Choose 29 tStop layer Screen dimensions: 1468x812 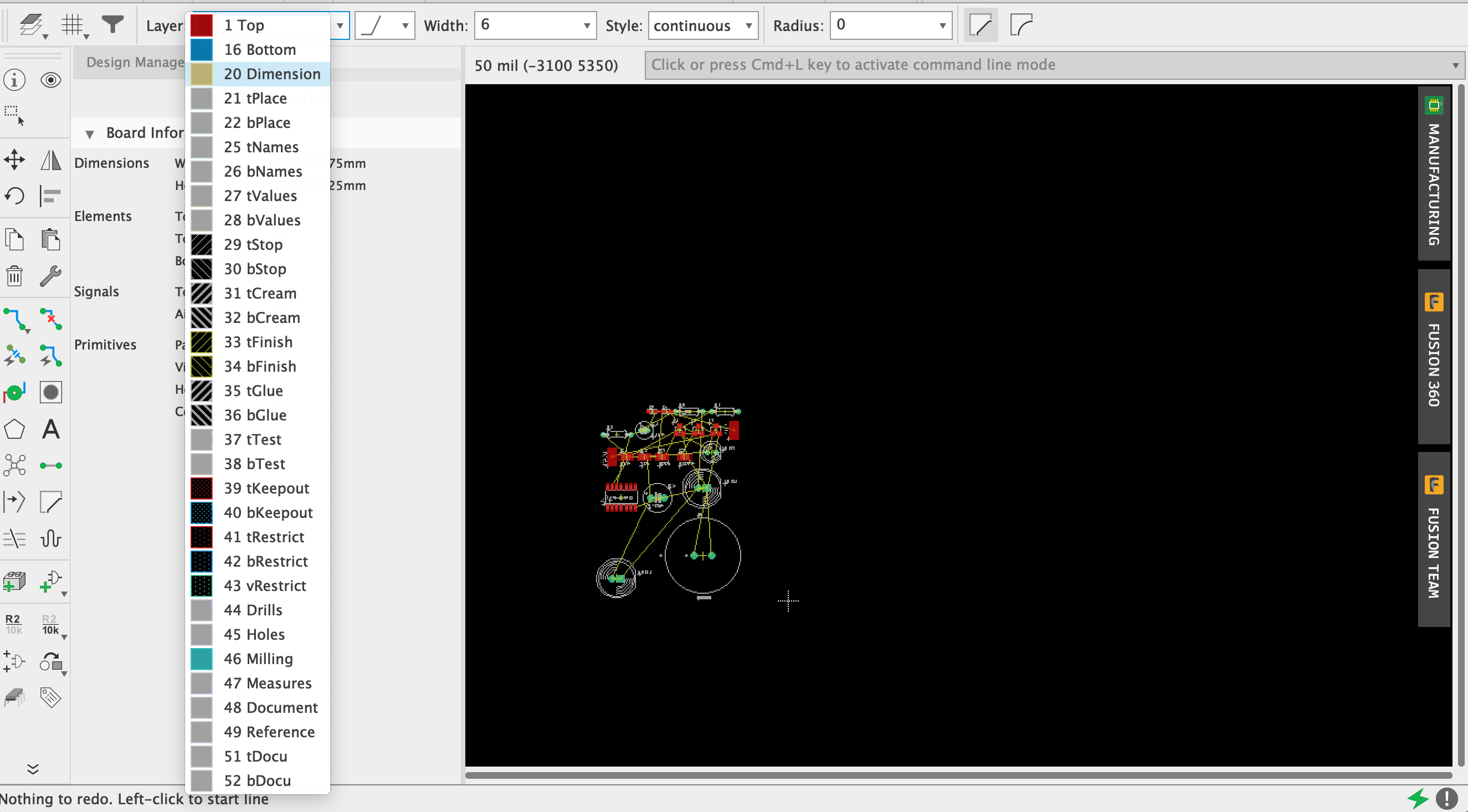pyautogui.click(x=258, y=244)
